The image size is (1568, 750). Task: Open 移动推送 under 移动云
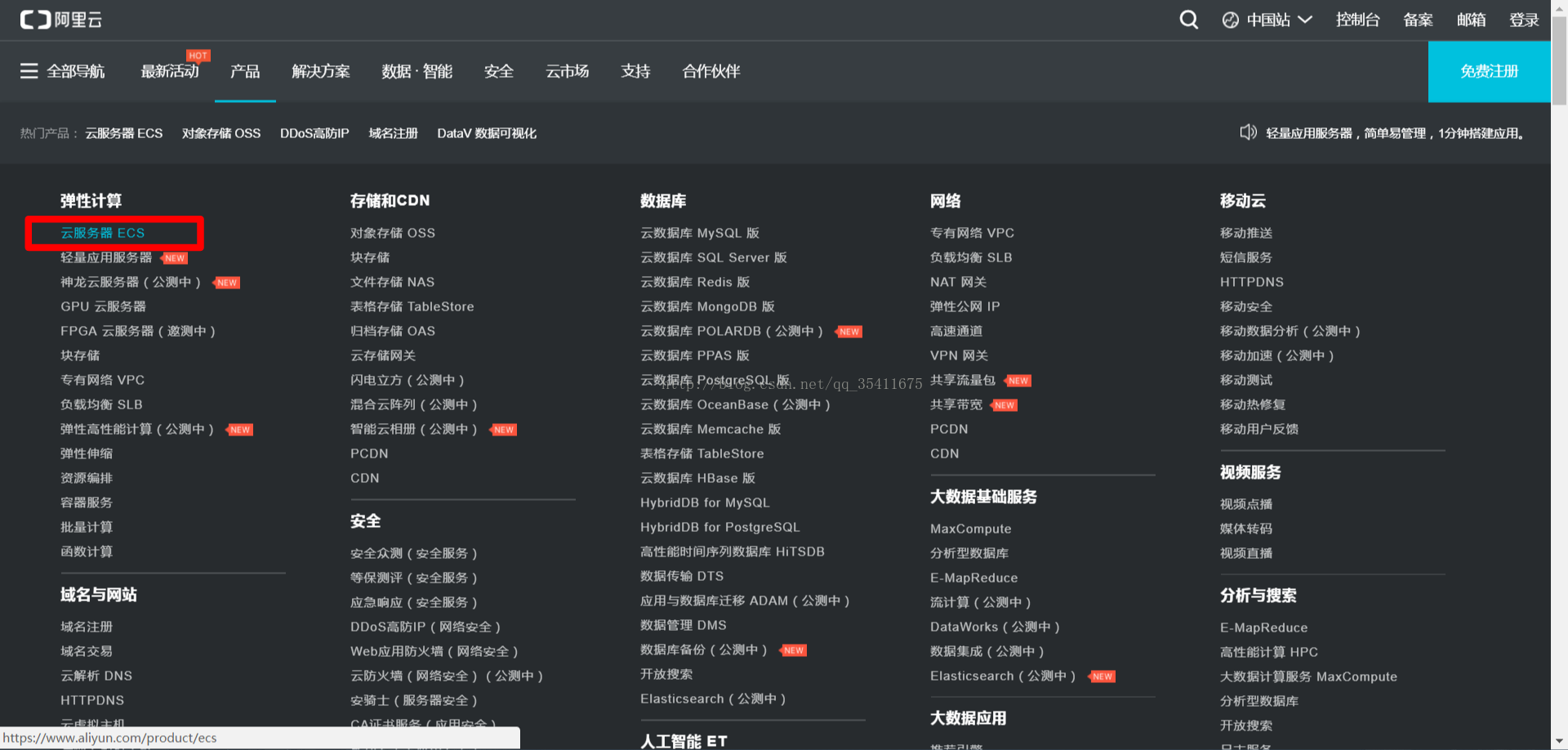pyautogui.click(x=1246, y=233)
